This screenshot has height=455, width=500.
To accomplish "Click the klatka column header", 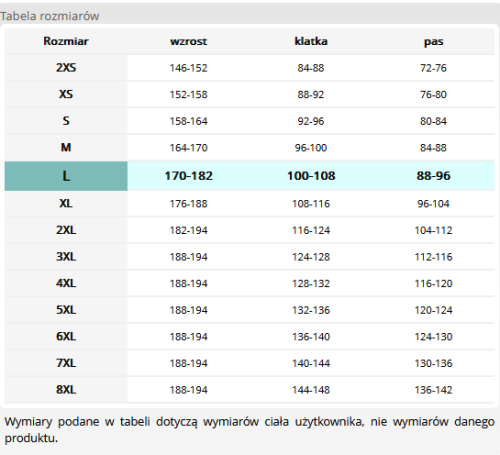I will click(311, 41).
